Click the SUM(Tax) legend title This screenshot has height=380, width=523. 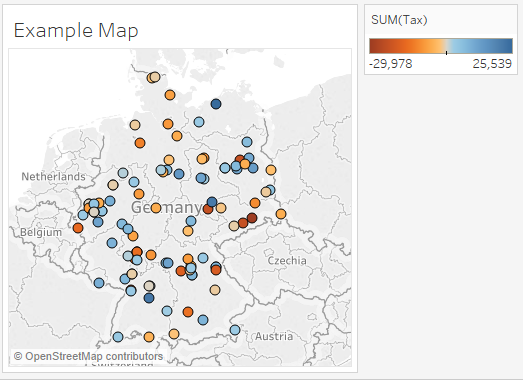[399, 20]
